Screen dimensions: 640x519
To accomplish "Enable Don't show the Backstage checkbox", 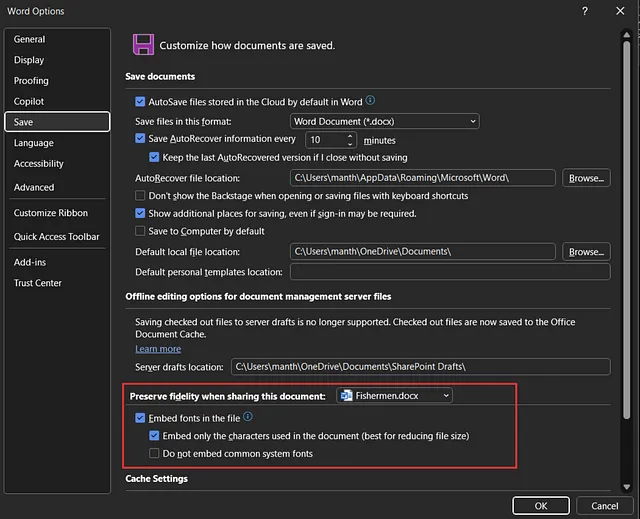I will pos(140,195).
